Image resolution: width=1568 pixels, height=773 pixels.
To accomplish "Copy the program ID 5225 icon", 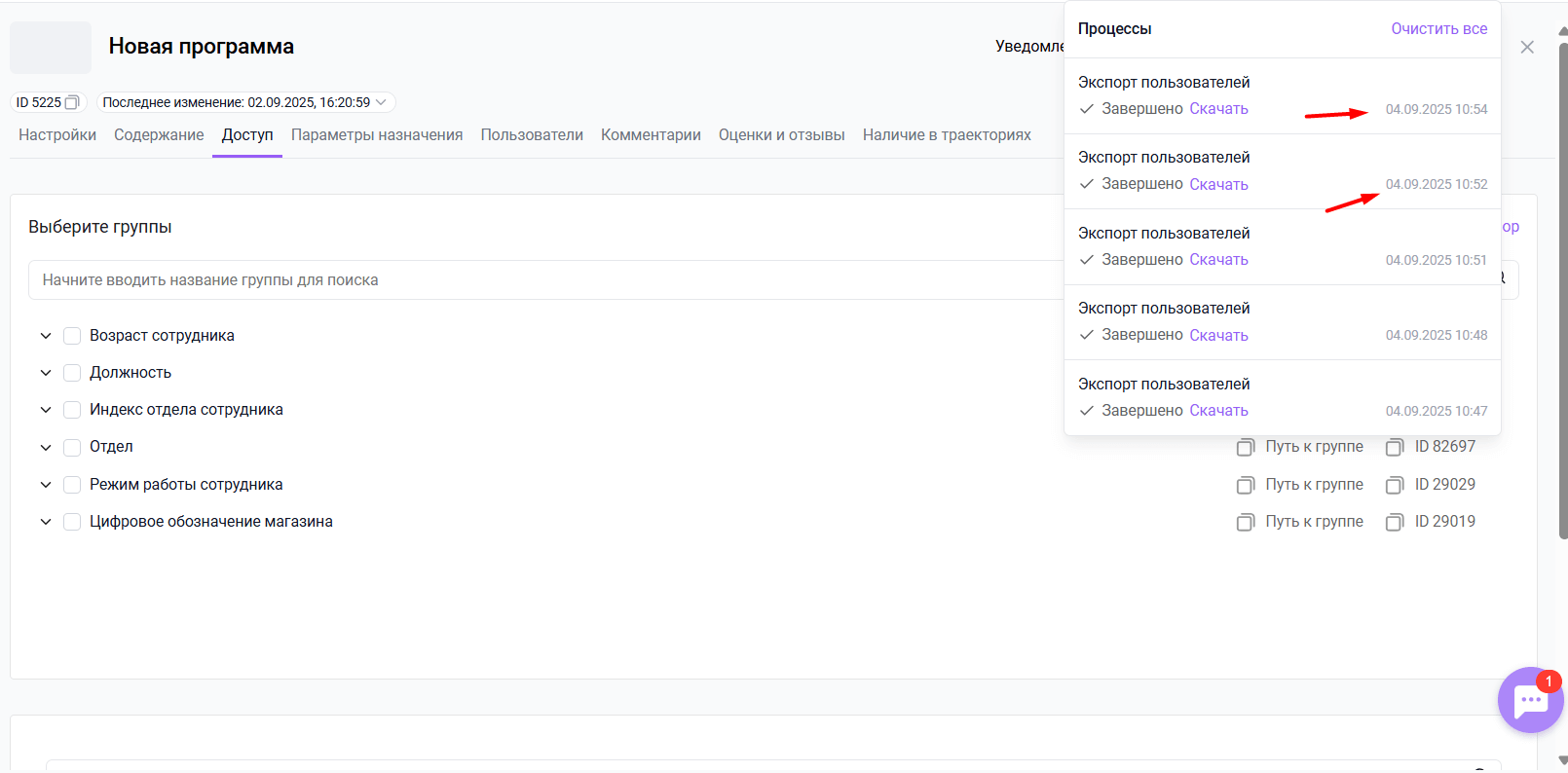I will [x=72, y=102].
